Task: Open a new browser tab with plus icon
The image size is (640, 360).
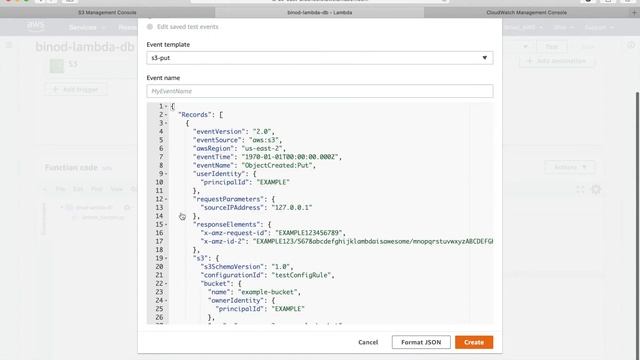Action: pos(634,12)
